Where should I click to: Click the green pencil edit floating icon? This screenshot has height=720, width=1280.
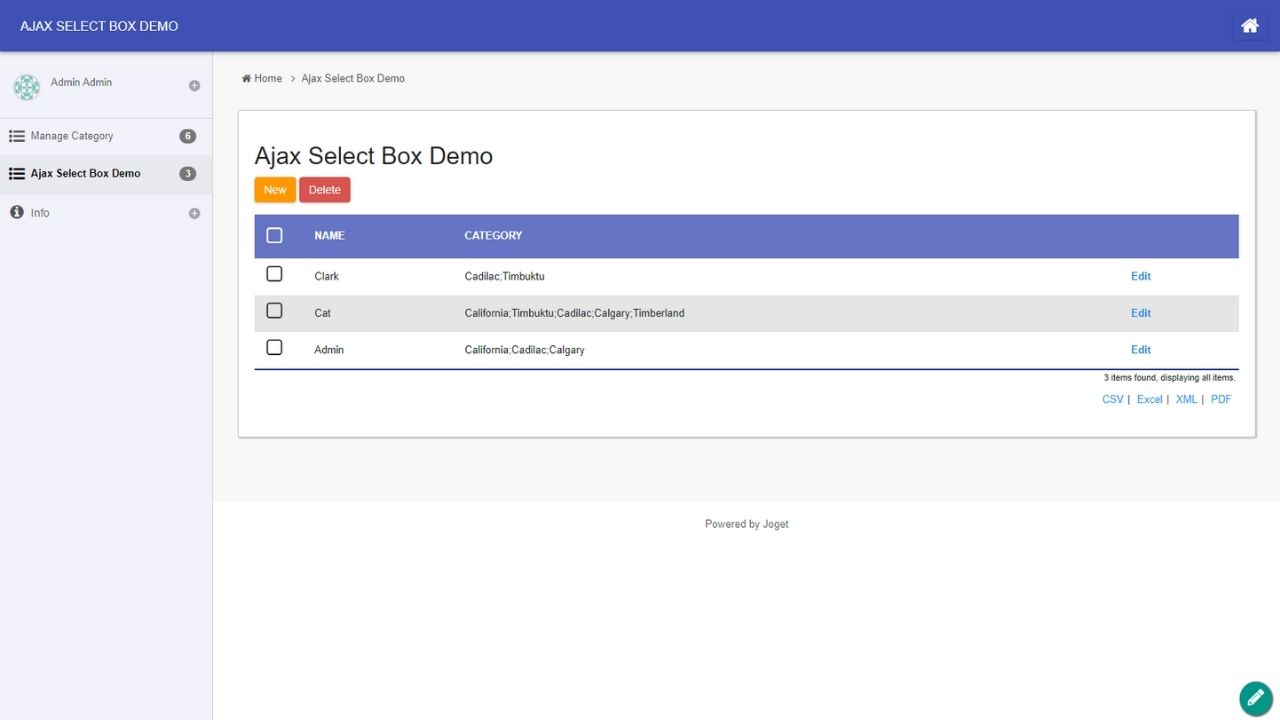coord(1255,698)
